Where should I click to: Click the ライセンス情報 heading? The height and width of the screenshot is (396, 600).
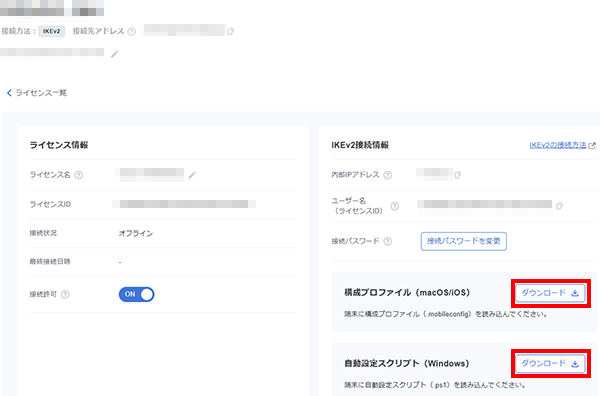59,145
